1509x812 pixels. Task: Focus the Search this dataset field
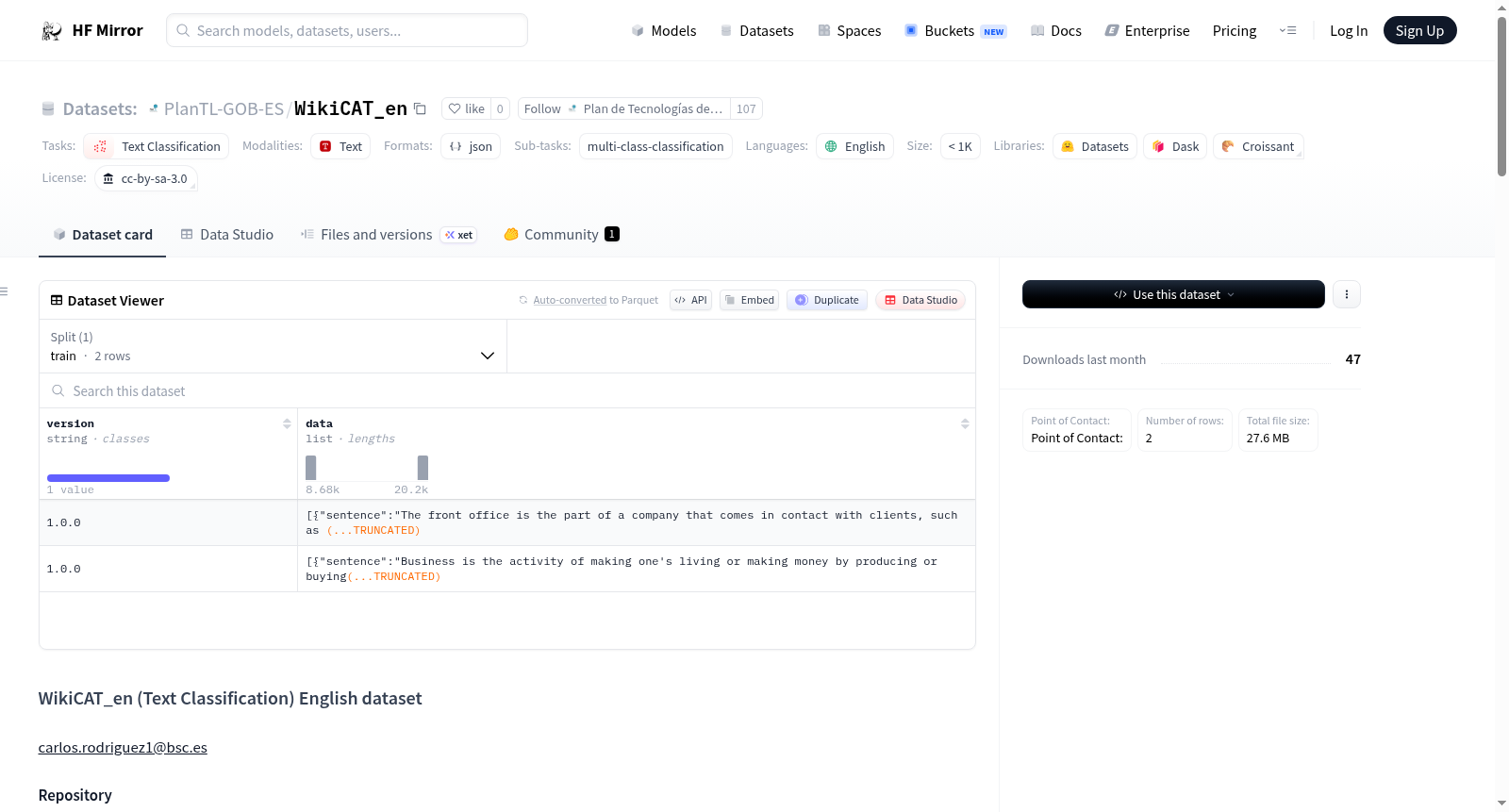(x=507, y=390)
